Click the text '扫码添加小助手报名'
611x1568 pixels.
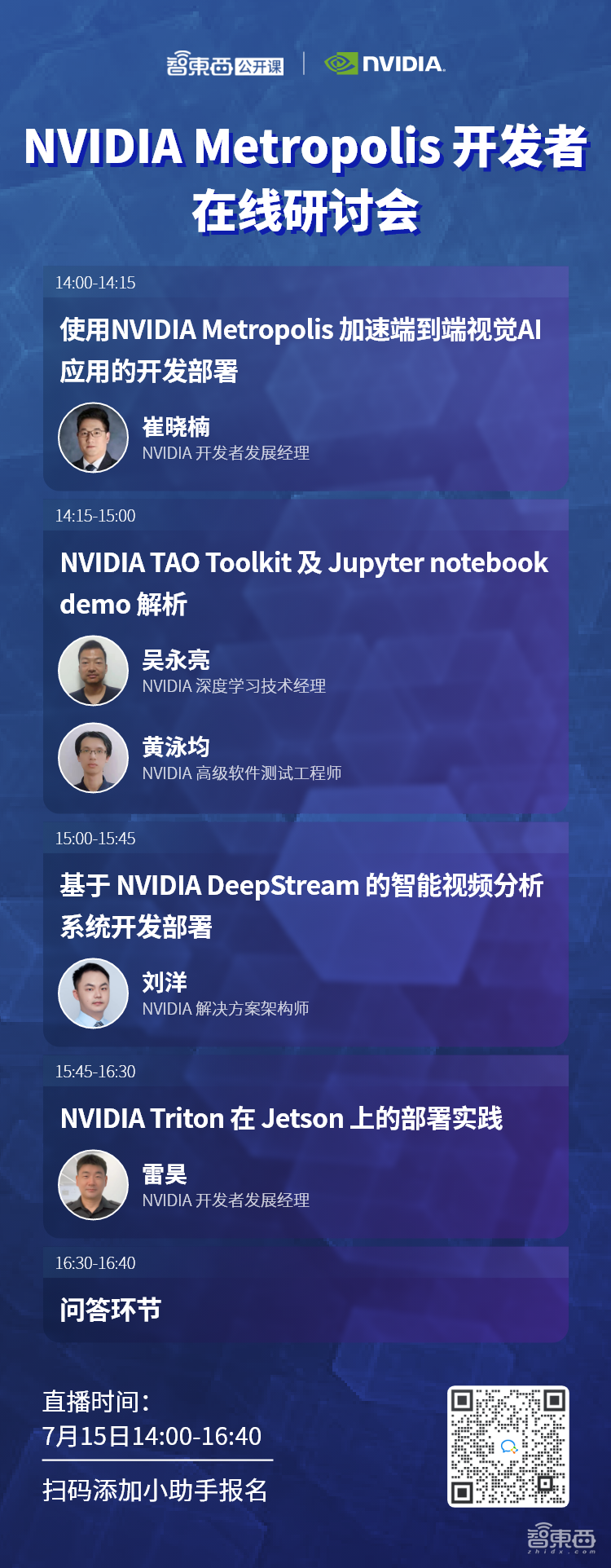tap(155, 1491)
